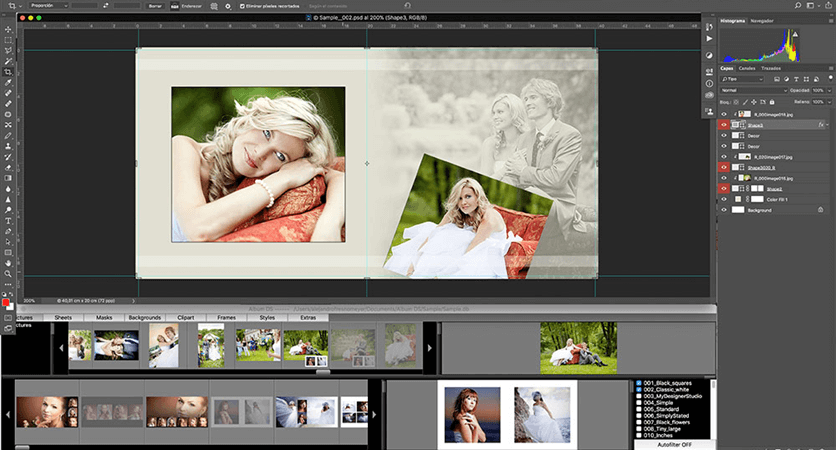The width and height of the screenshot is (836, 450).
Task: Open the Proporción ratio dropdown
Action: point(49,5)
